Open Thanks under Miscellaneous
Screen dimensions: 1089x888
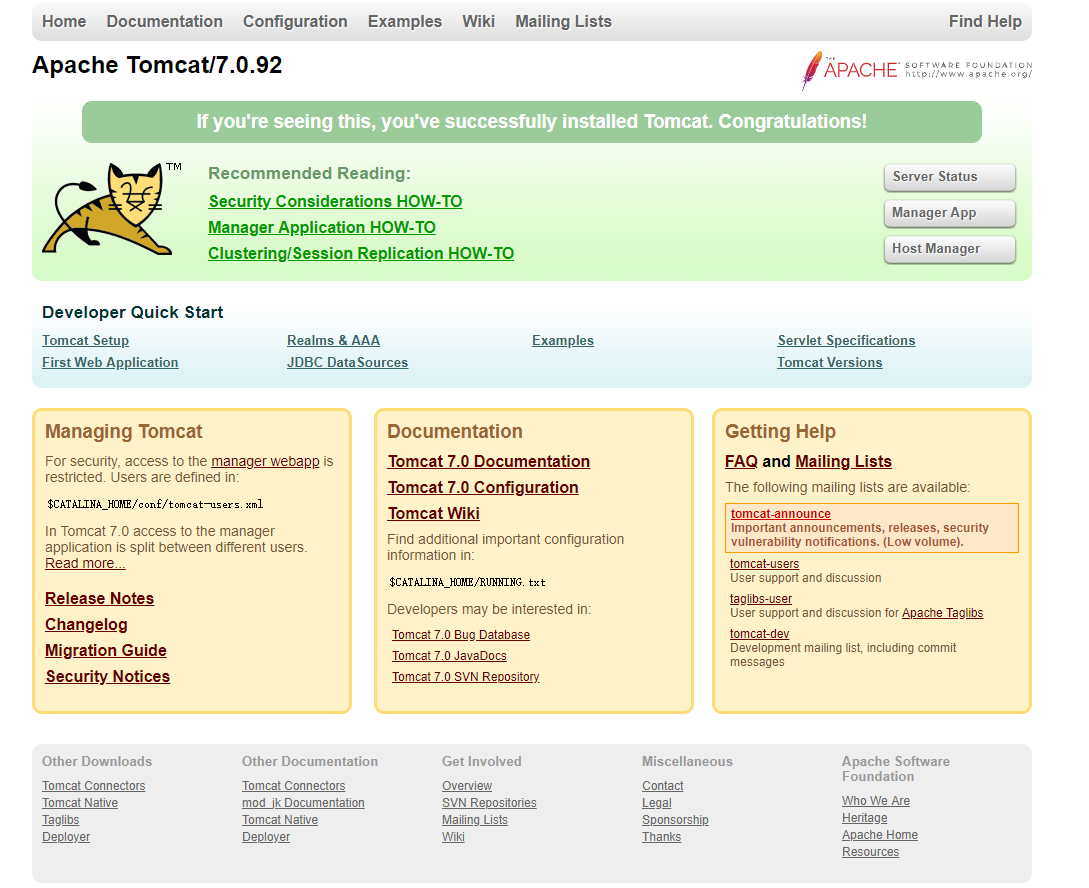pyautogui.click(x=662, y=837)
